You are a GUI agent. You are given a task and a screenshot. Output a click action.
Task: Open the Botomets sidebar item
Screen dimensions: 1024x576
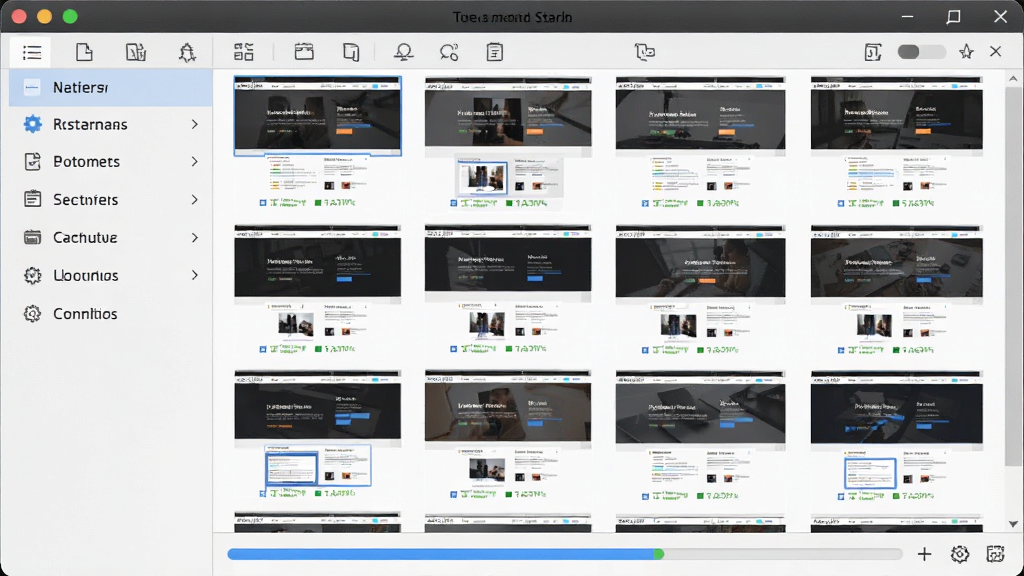[111, 161]
